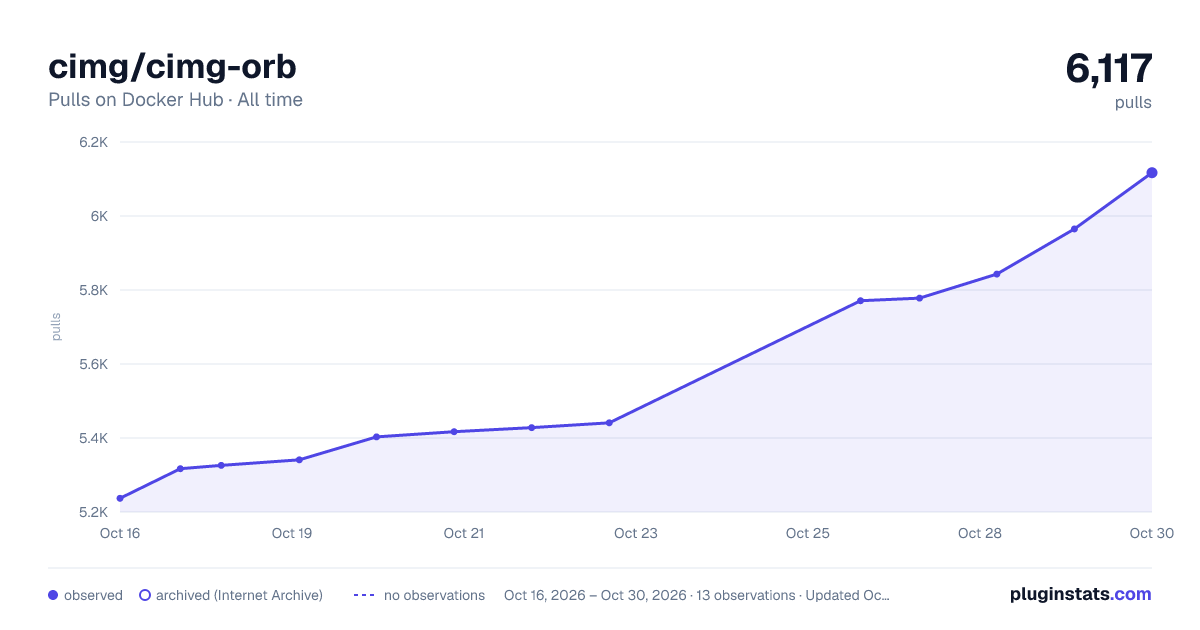Image resolution: width=1200 pixels, height=630 pixels.
Task: Click the '6K' y-axis label
Action: pyautogui.click(x=99, y=216)
